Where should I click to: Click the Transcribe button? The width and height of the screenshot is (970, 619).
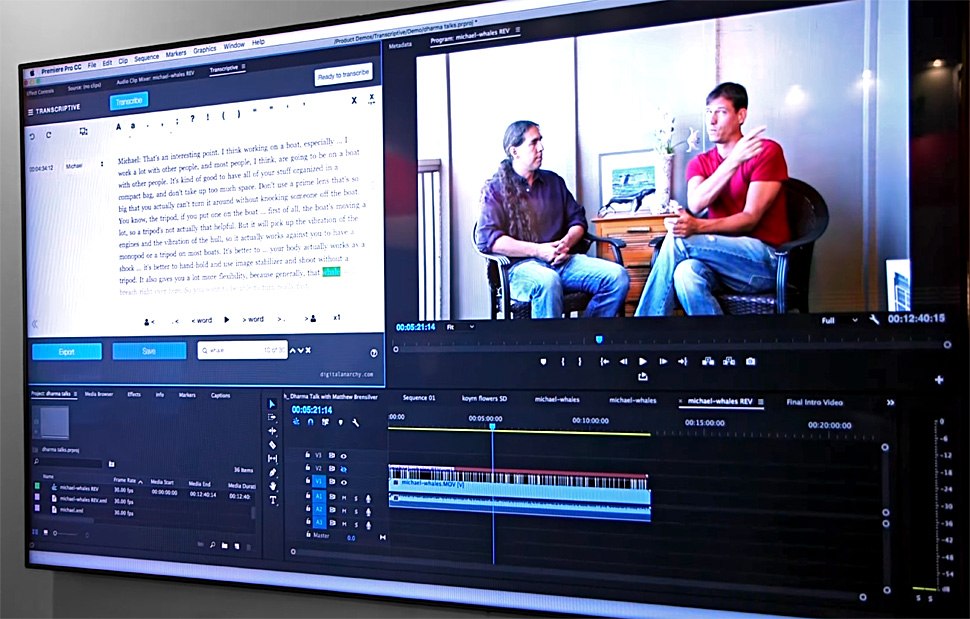[x=129, y=101]
